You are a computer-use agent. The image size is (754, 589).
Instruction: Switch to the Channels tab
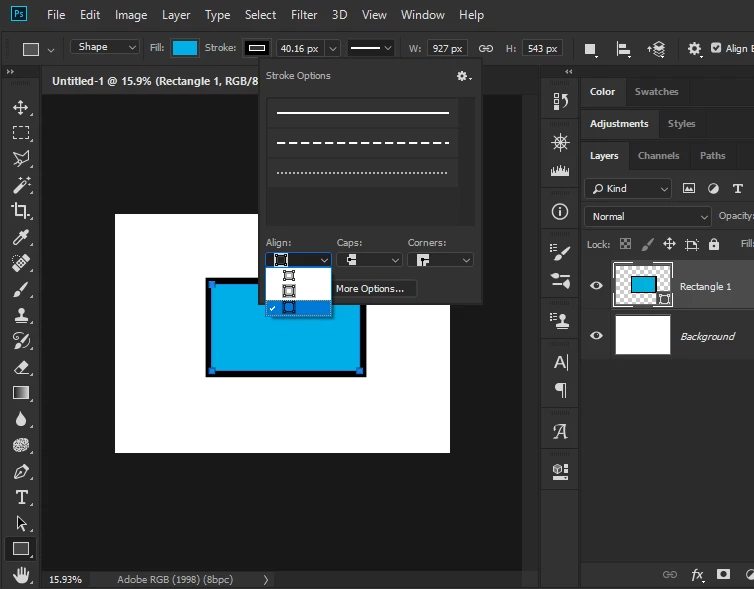tap(658, 155)
